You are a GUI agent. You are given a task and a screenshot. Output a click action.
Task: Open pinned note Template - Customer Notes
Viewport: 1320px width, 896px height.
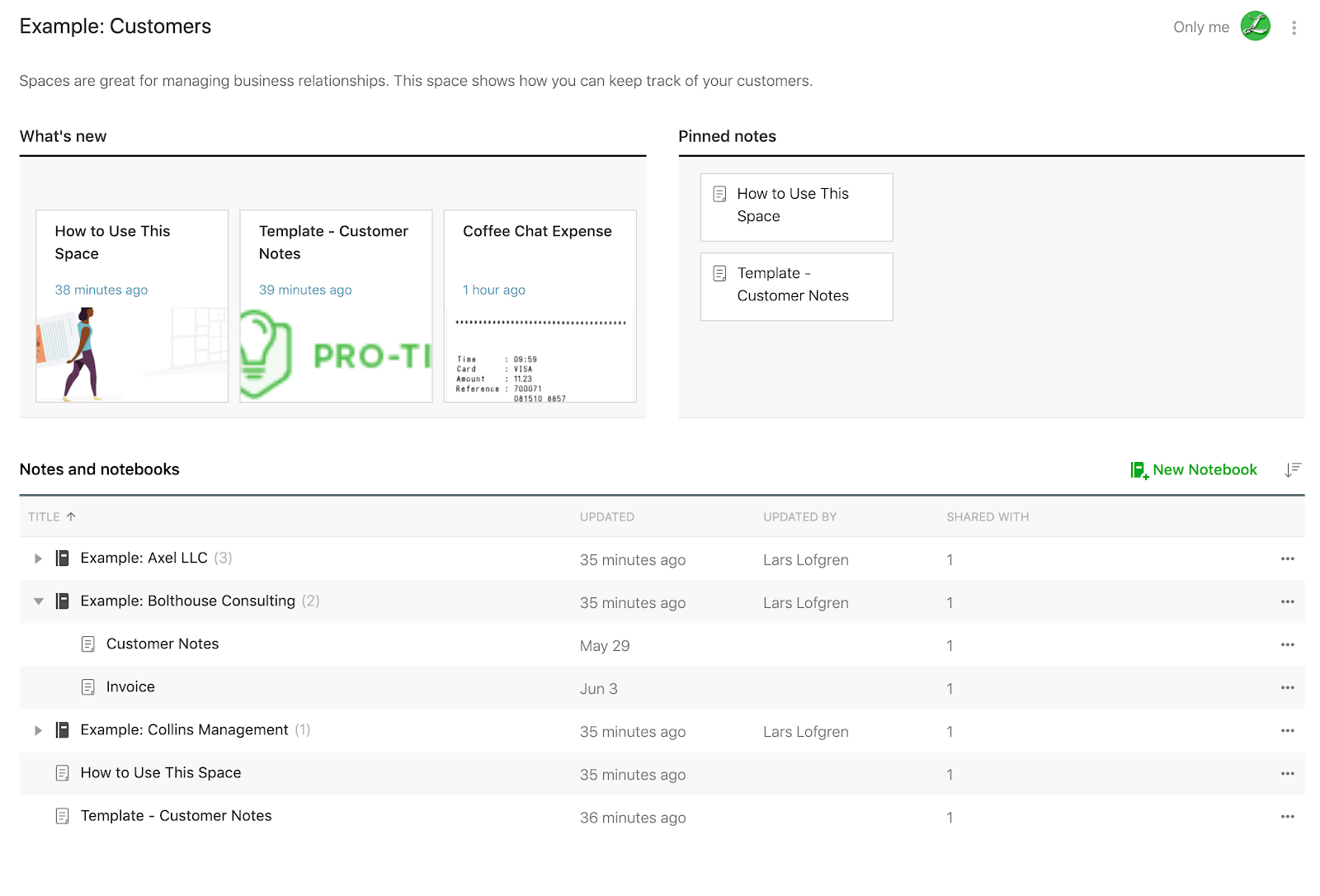click(796, 286)
